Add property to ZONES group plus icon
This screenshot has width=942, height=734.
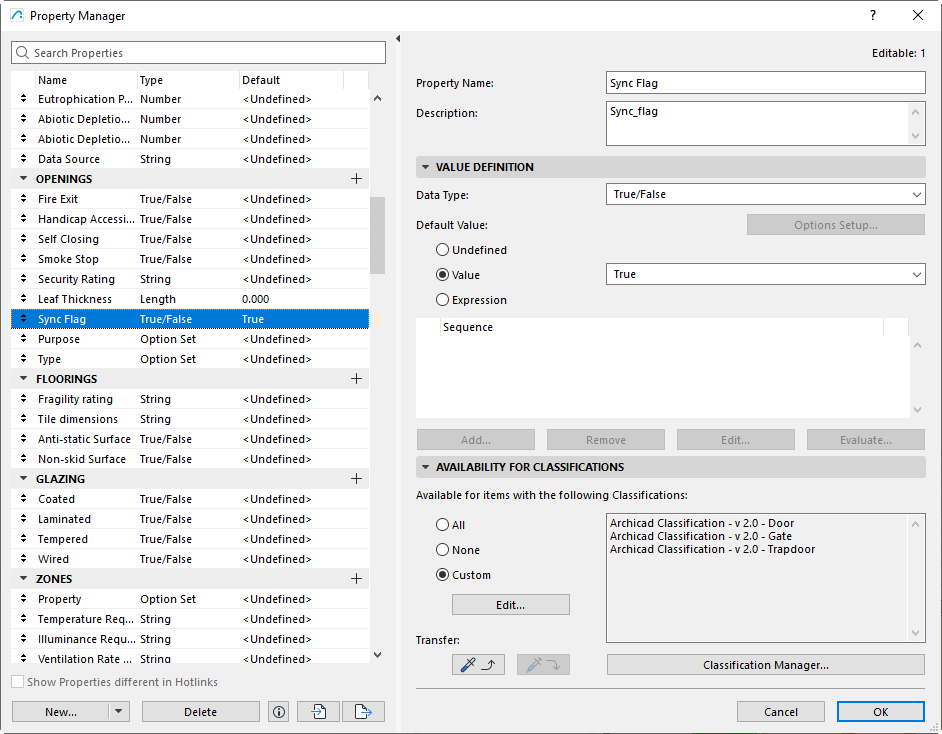356,579
